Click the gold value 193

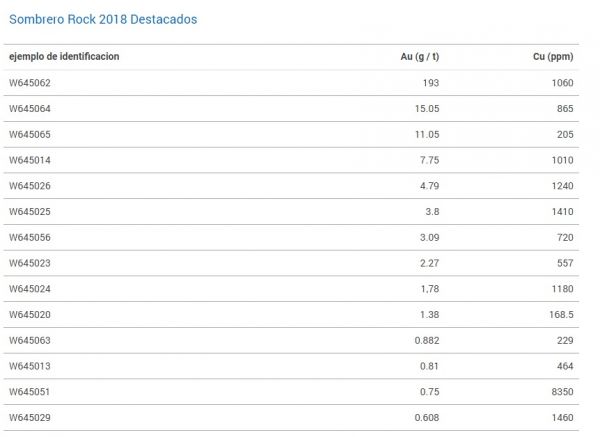[431, 83]
